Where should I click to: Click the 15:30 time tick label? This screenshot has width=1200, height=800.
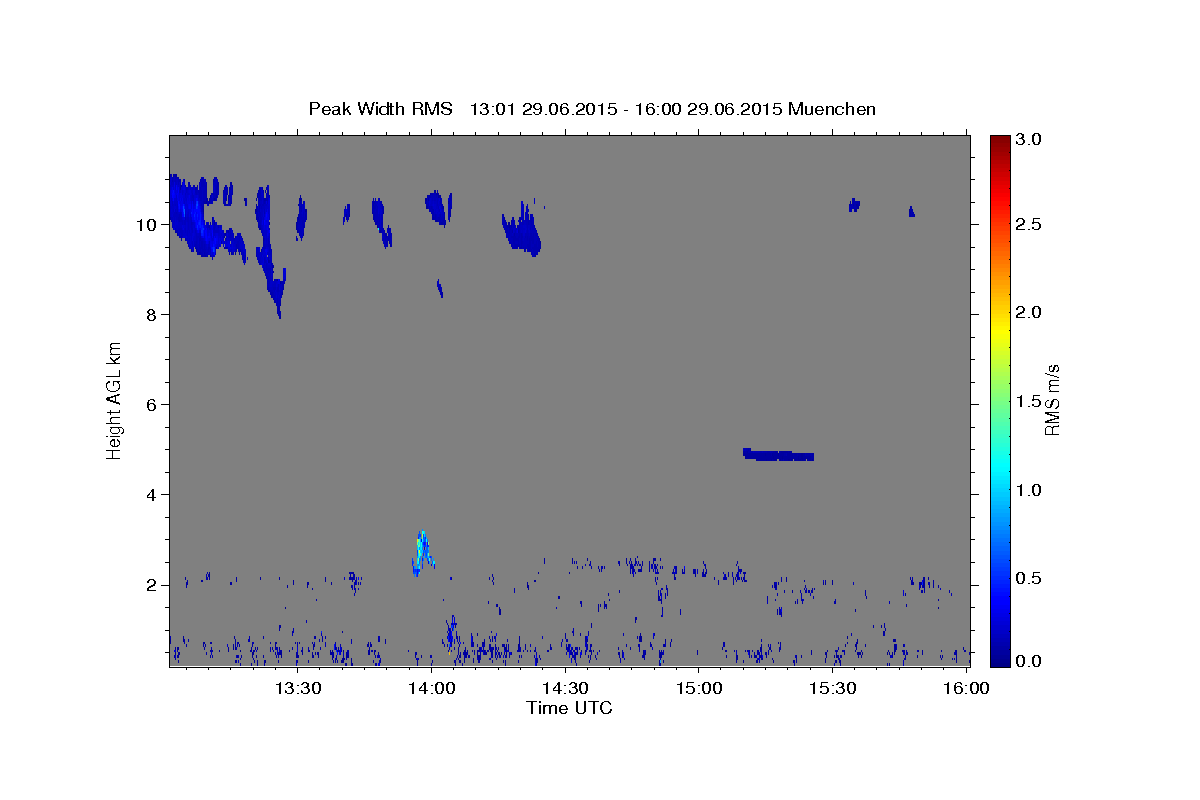tap(832, 689)
